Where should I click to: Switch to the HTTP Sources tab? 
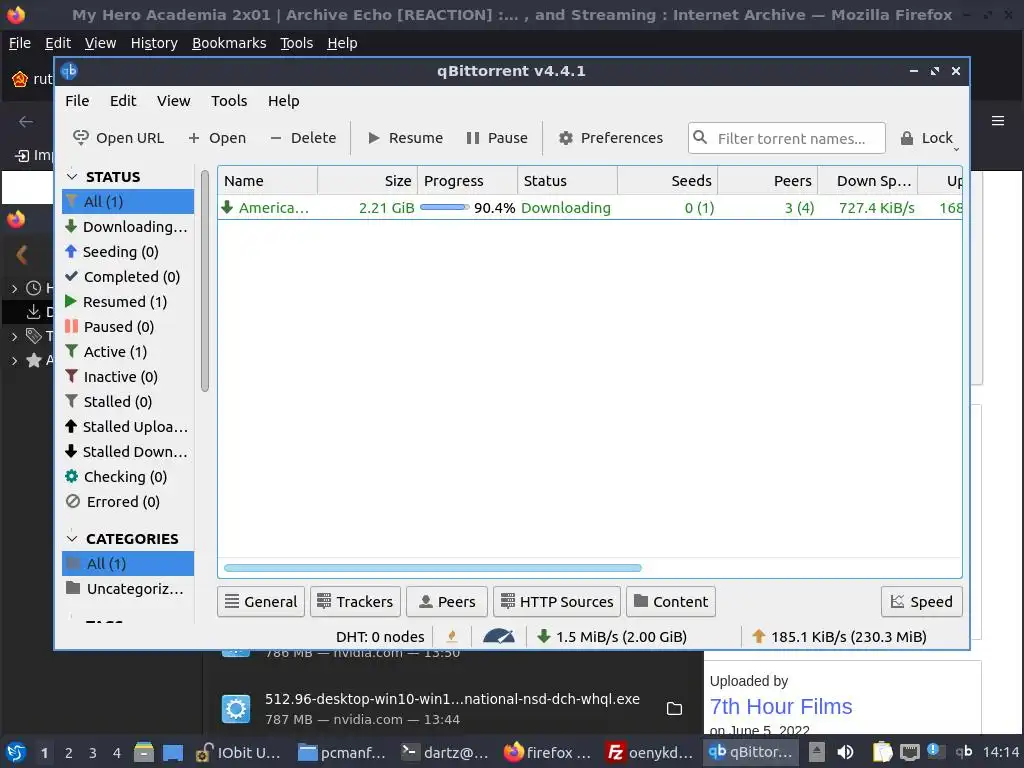tap(557, 601)
